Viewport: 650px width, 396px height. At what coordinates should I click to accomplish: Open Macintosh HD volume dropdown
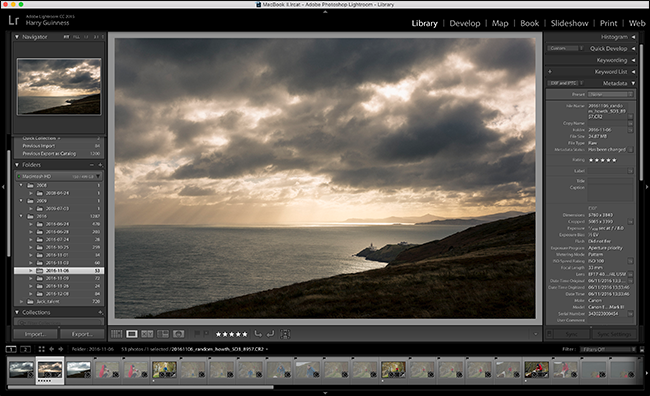(98, 177)
